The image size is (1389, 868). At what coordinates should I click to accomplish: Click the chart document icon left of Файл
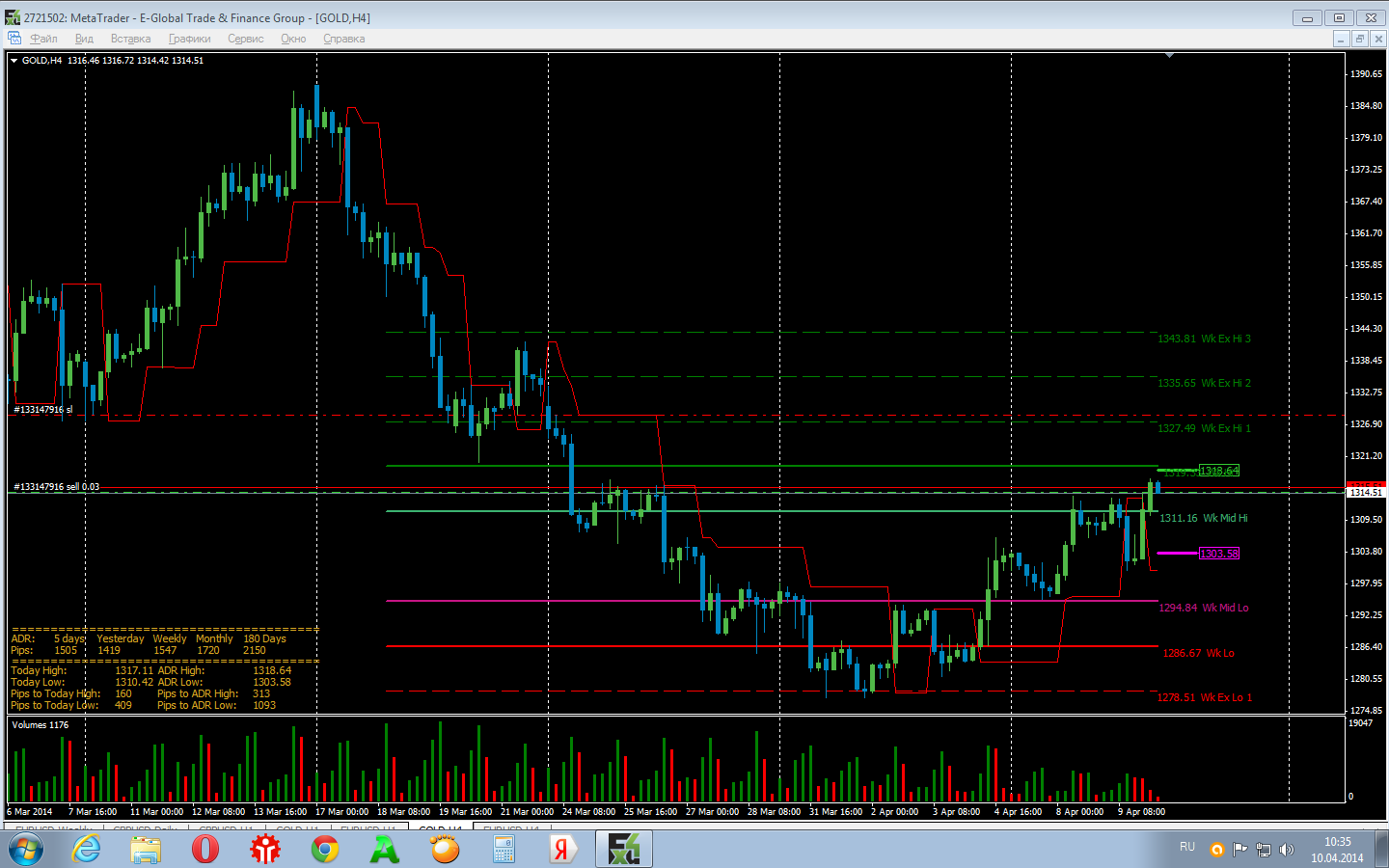(x=14, y=39)
